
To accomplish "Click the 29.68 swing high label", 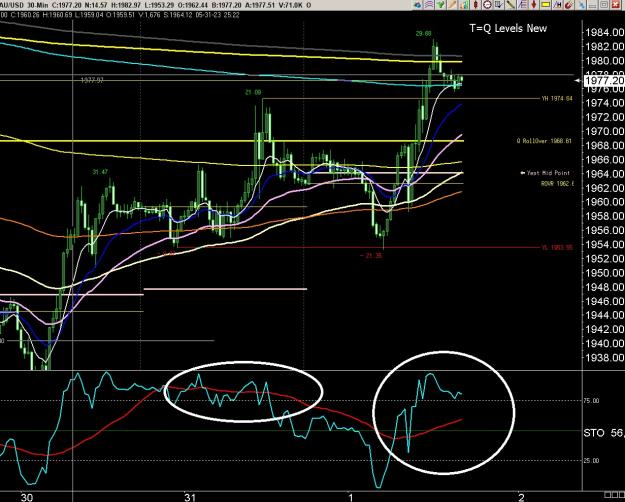I will click(x=423, y=34).
